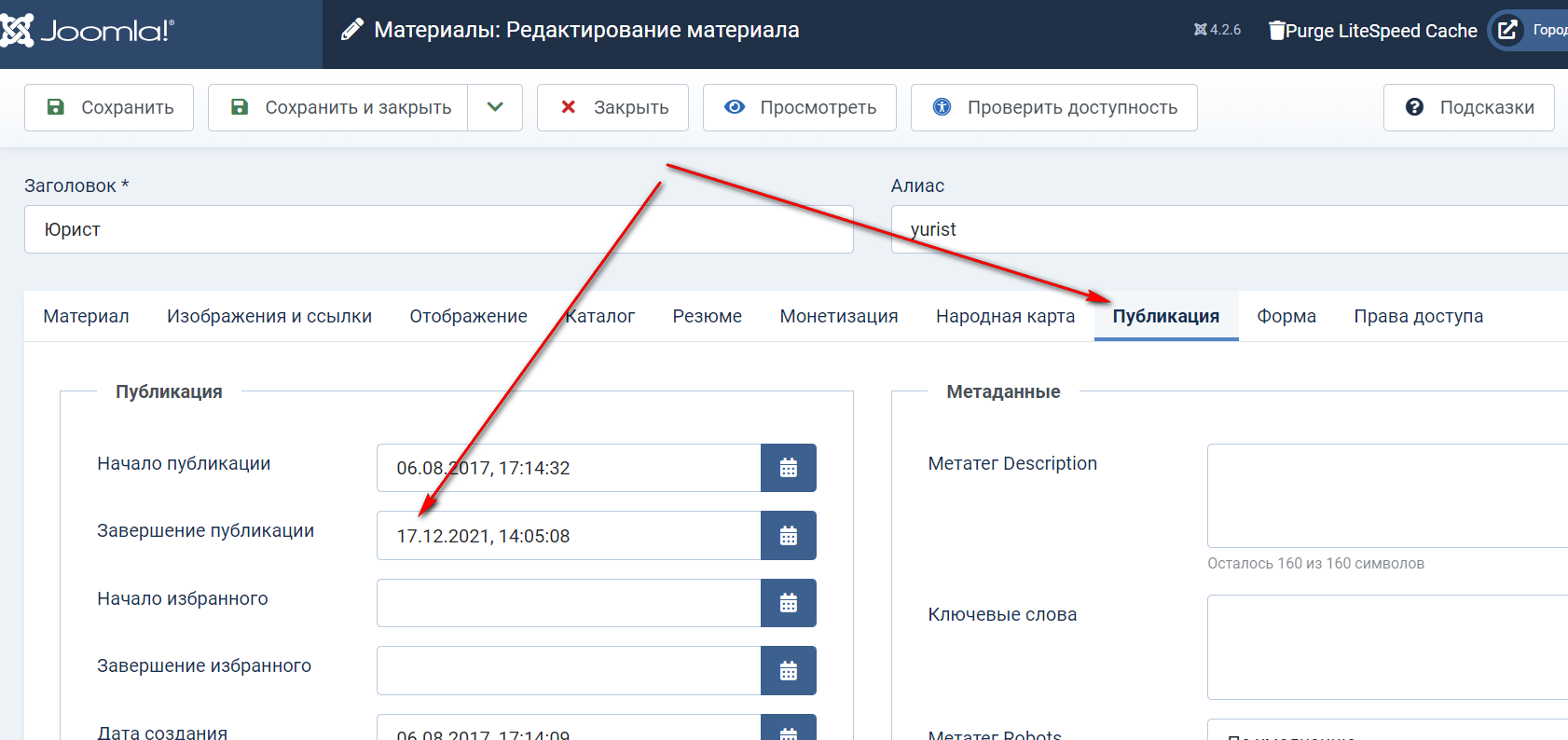Switch to the Материал tab
The width and height of the screenshot is (1568, 740).
[x=86, y=316]
